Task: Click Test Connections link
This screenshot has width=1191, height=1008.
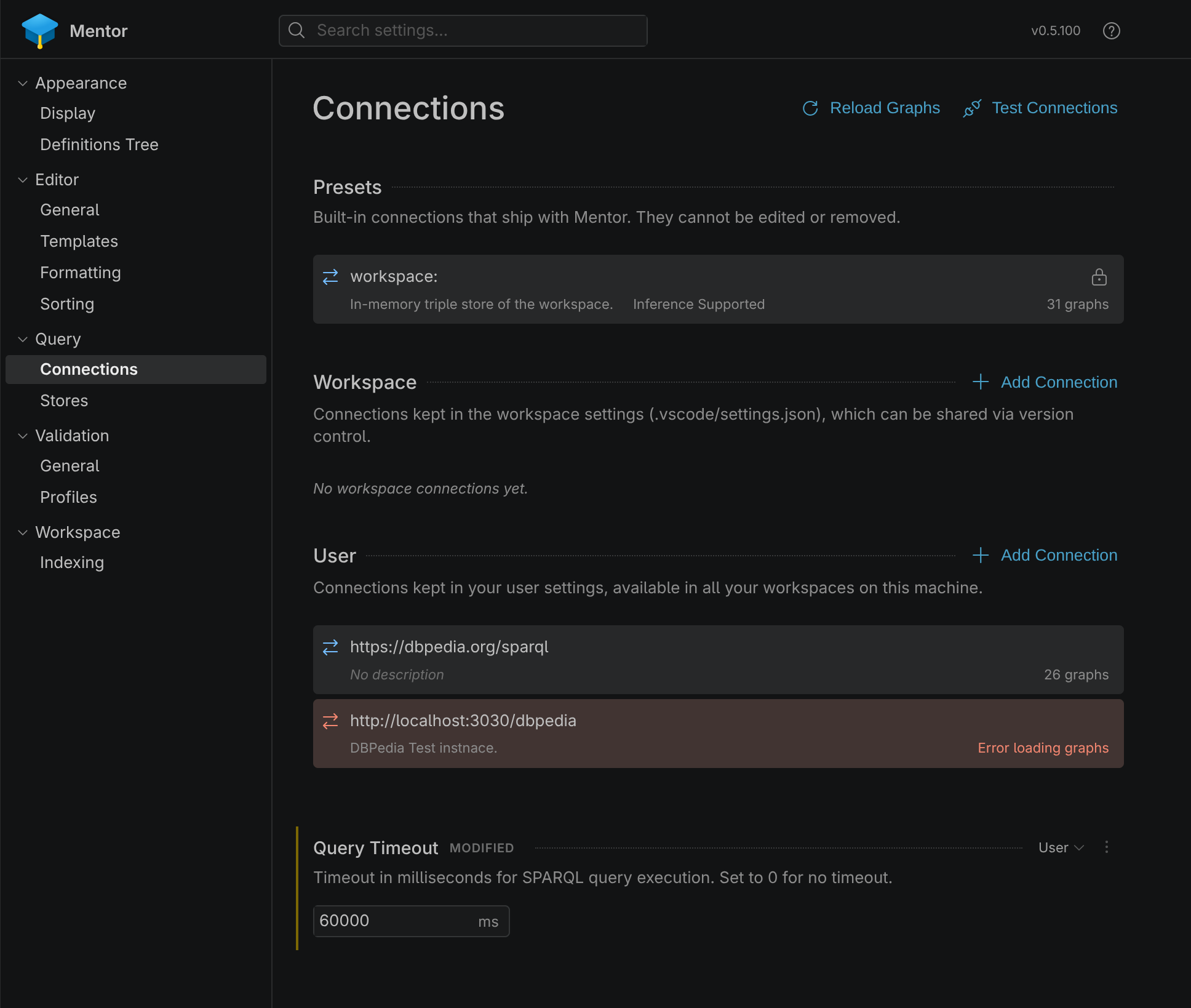Action: 1054,108
